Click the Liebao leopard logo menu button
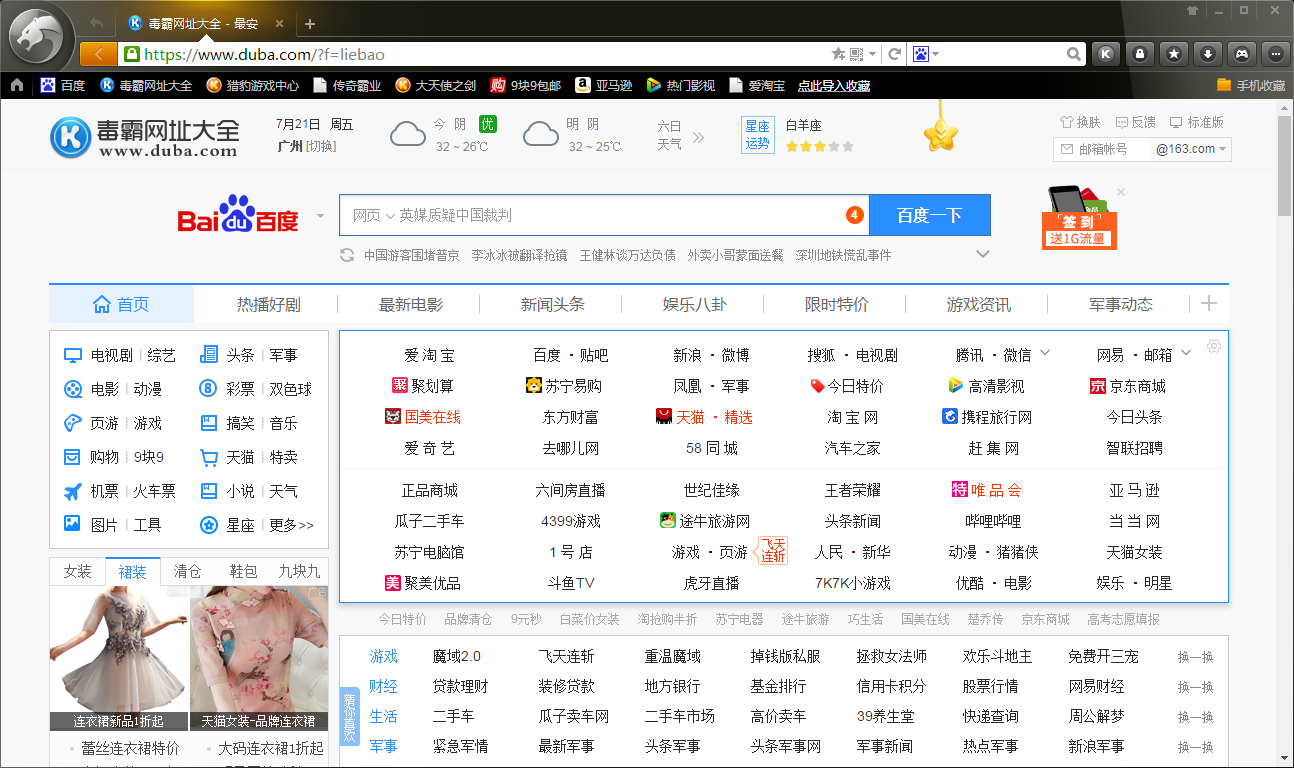The image size is (1294, 768). (40, 38)
